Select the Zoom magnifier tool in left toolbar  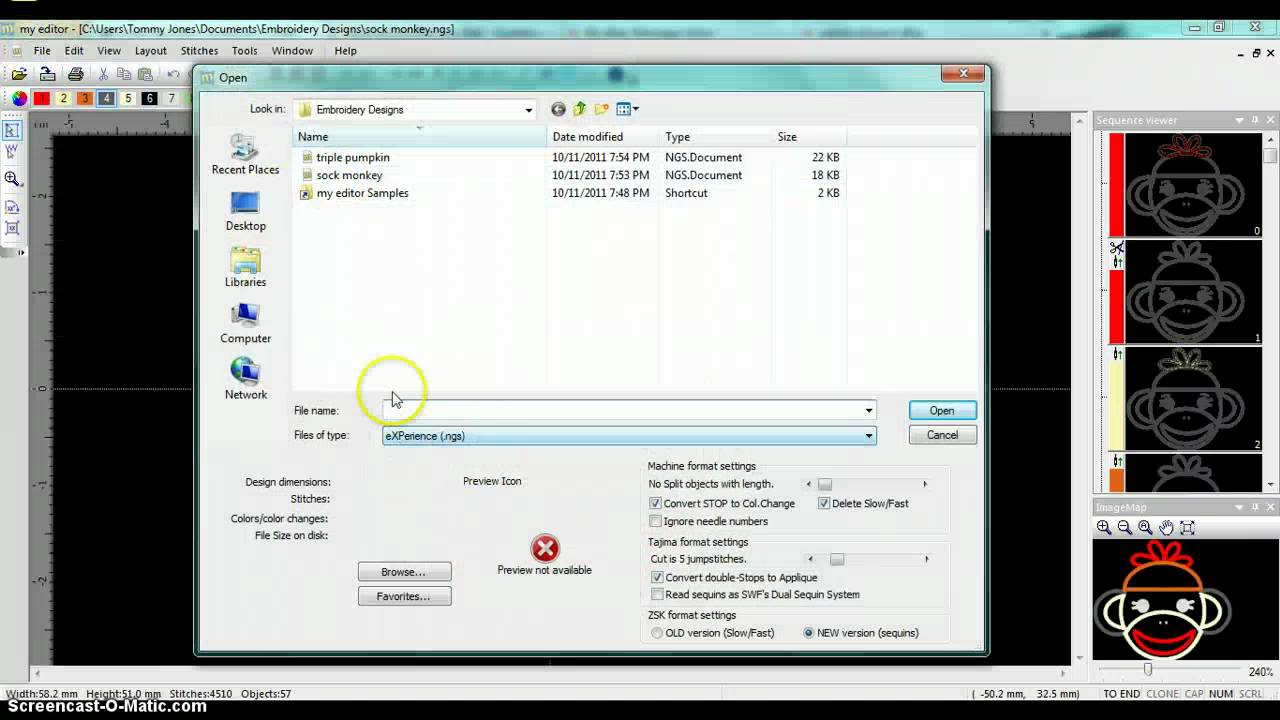click(x=12, y=179)
